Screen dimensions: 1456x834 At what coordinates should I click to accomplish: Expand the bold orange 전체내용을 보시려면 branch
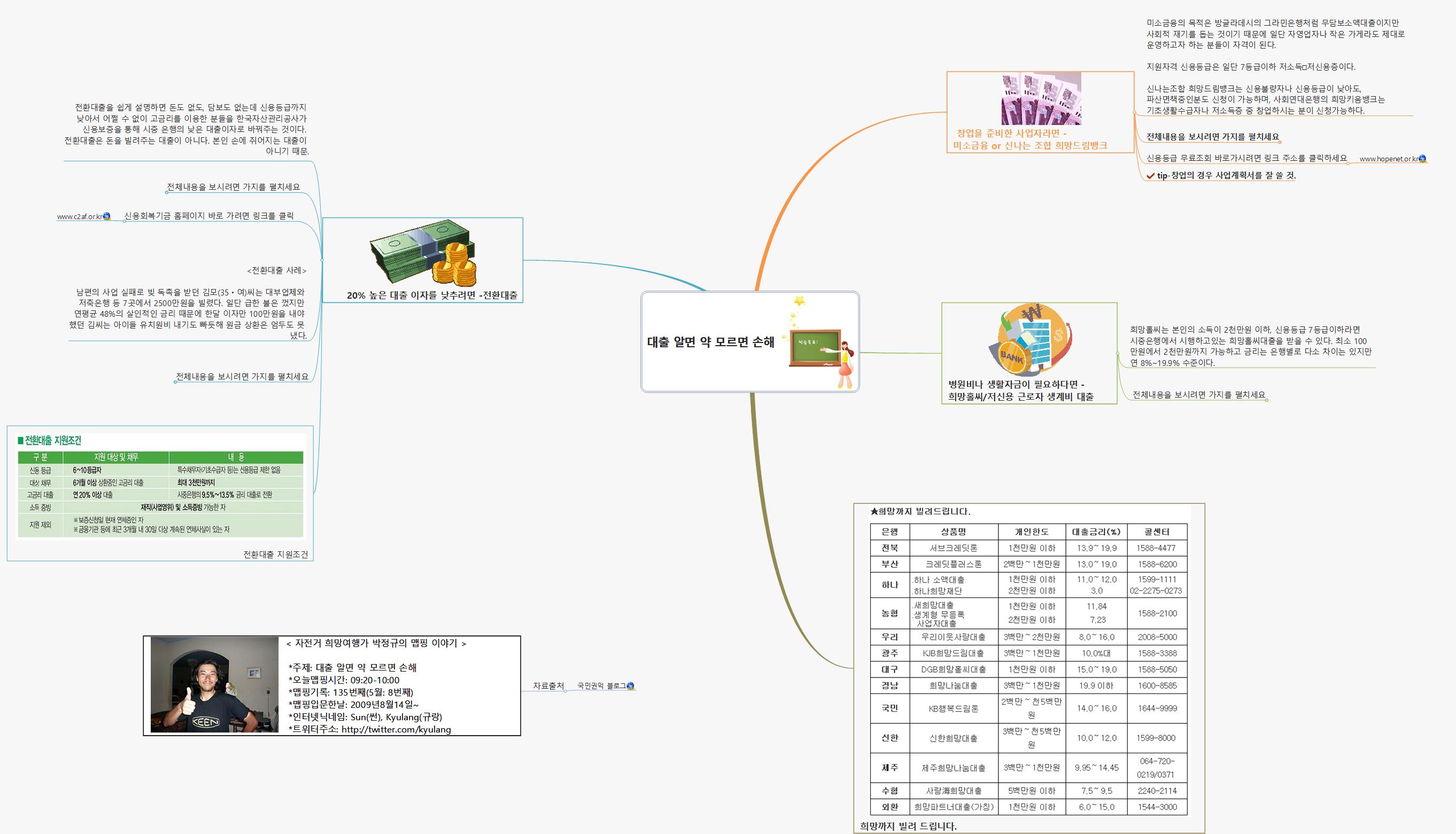1280,142
